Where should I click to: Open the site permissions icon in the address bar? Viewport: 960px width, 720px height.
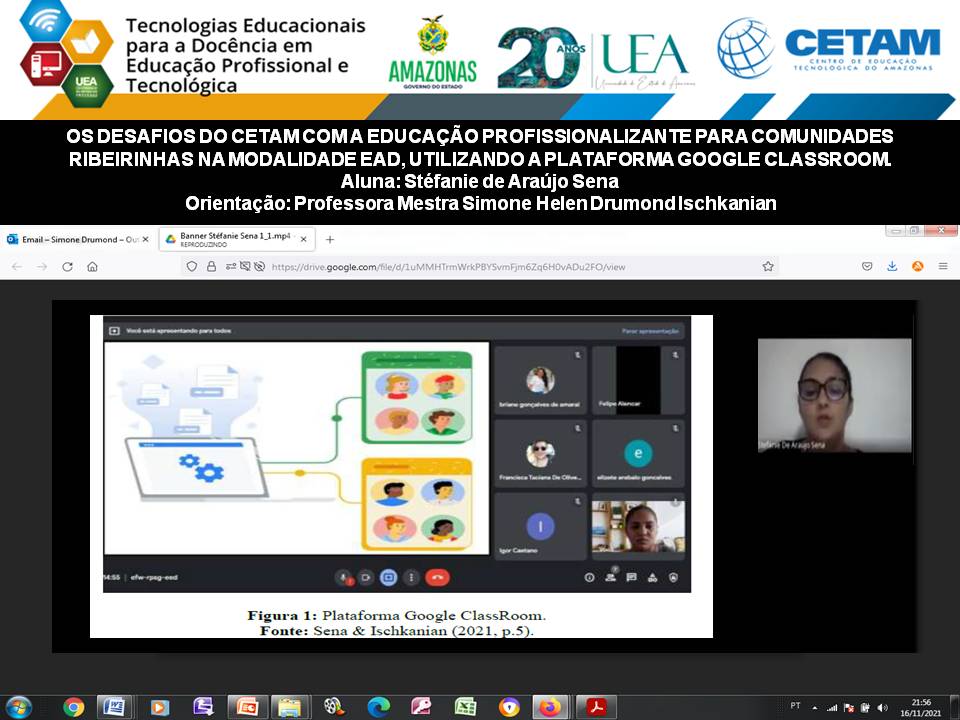click(231, 266)
